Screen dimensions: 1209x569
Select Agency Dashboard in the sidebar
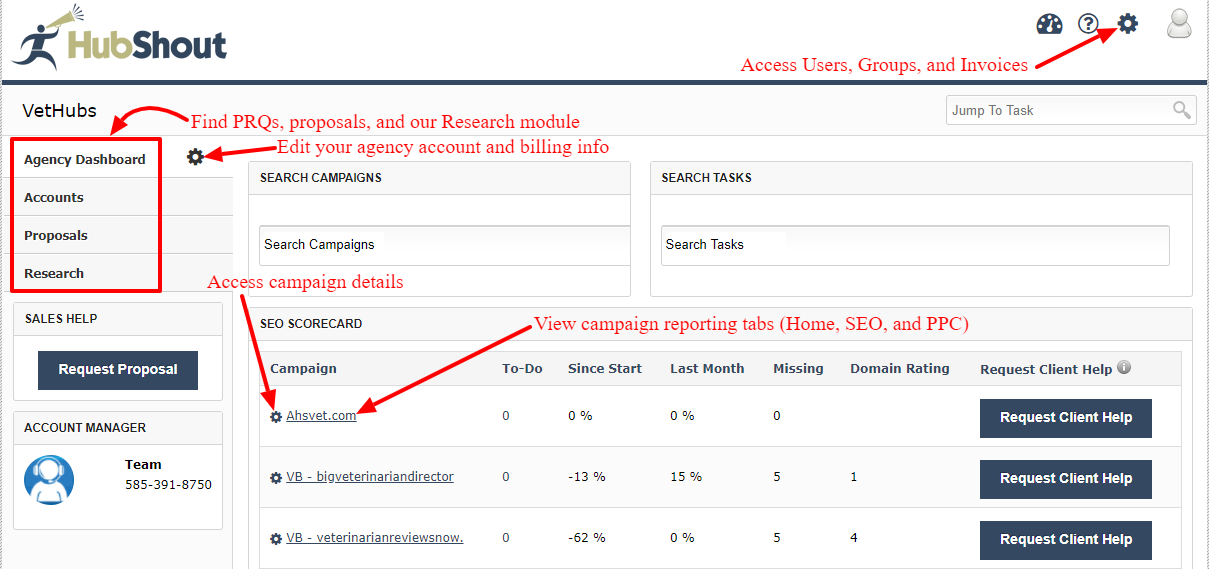click(x=85, y=159)
